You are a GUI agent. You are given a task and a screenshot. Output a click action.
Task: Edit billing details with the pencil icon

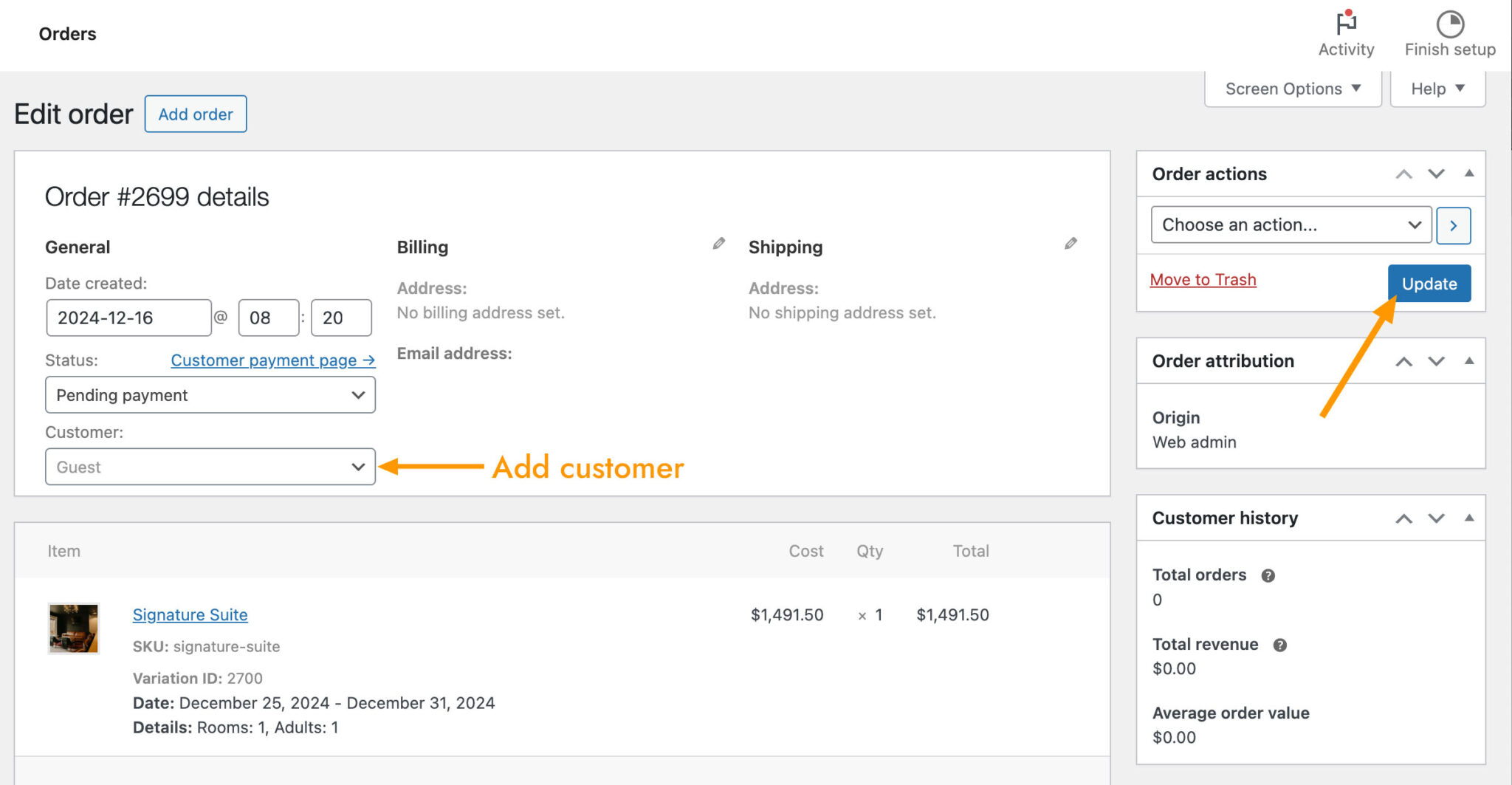pos(718,244)
